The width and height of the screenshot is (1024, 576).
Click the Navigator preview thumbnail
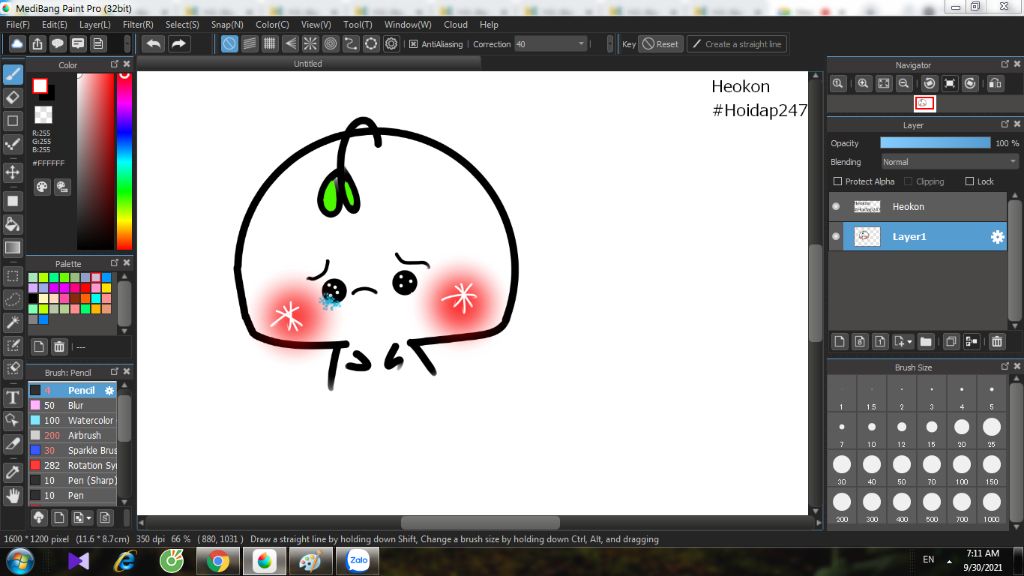[924, 103]
